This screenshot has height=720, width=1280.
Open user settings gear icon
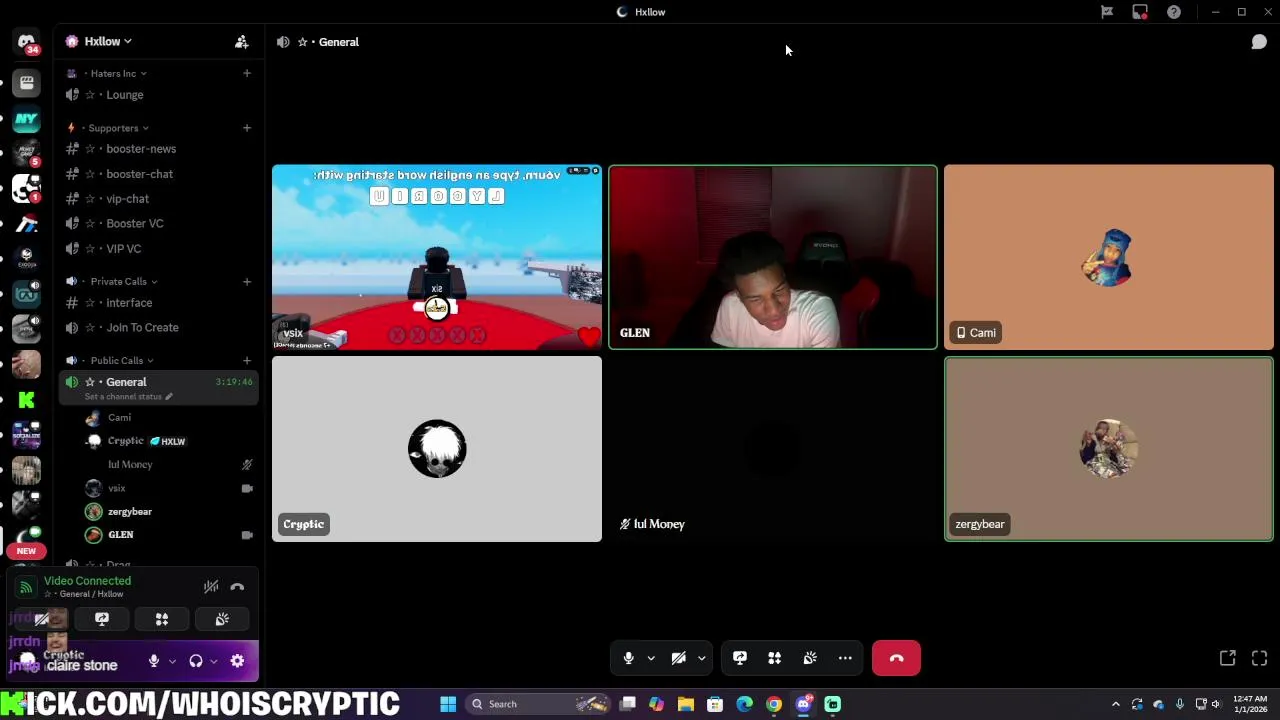237,661
